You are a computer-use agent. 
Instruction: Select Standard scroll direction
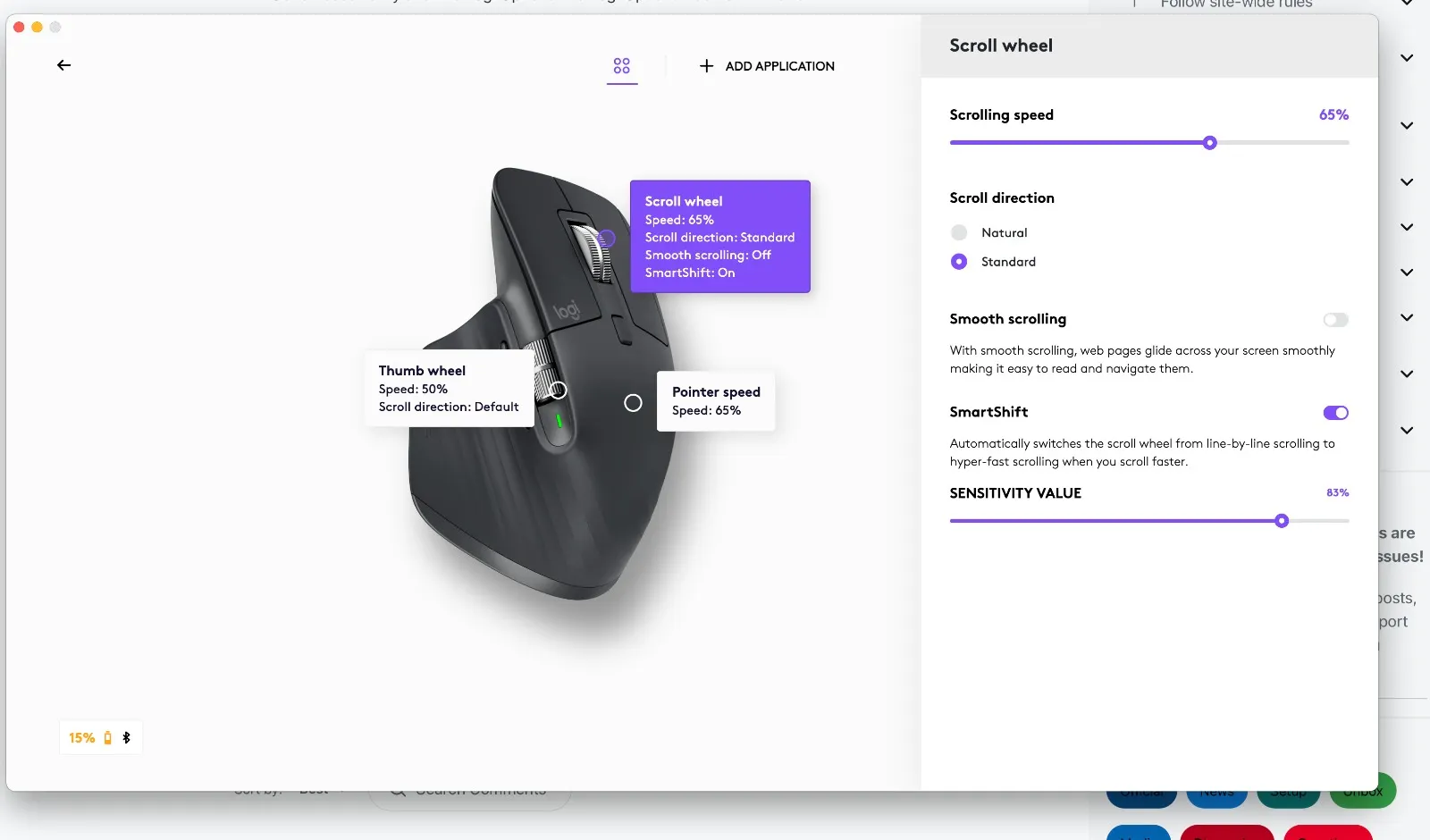959,262
